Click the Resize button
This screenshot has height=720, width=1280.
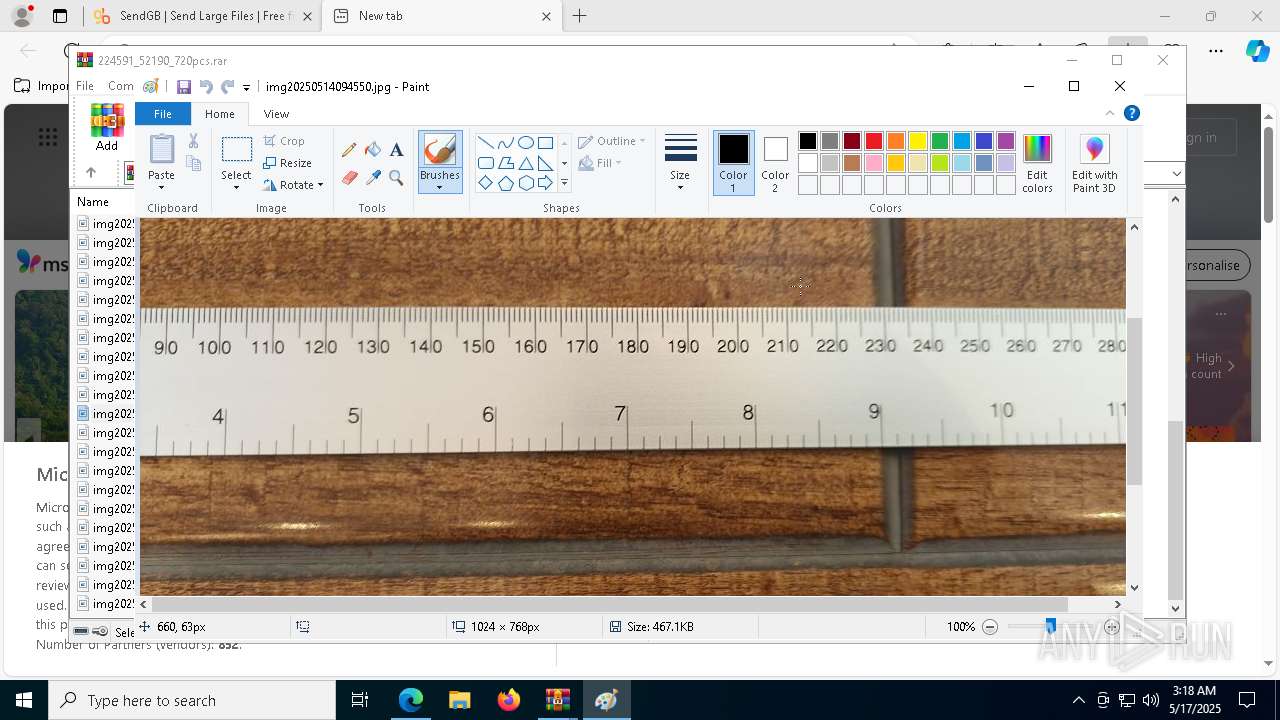coord(288,163)
